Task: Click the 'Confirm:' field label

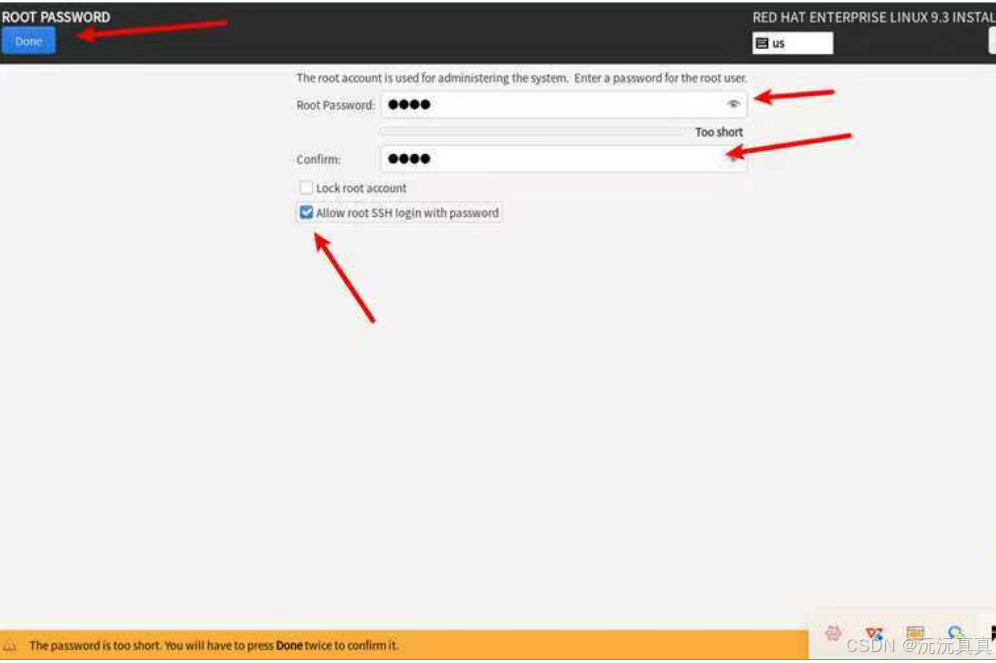Action: coord(318,159)
